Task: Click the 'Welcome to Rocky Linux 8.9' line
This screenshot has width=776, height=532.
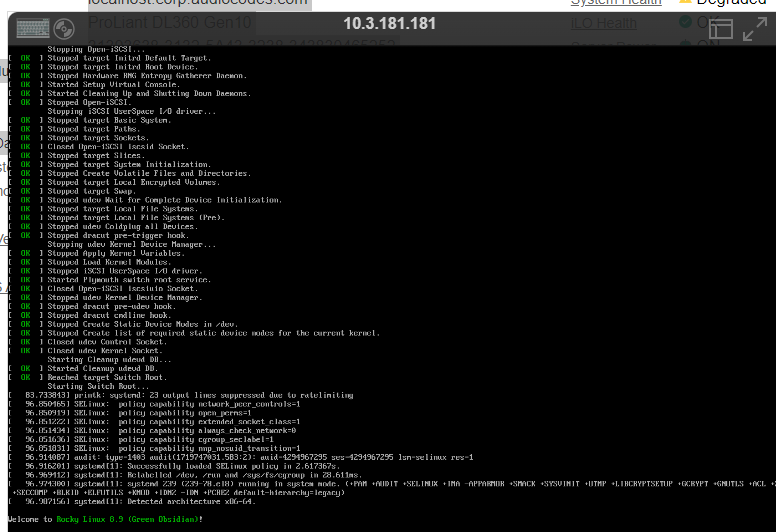Action: (105, 519)
